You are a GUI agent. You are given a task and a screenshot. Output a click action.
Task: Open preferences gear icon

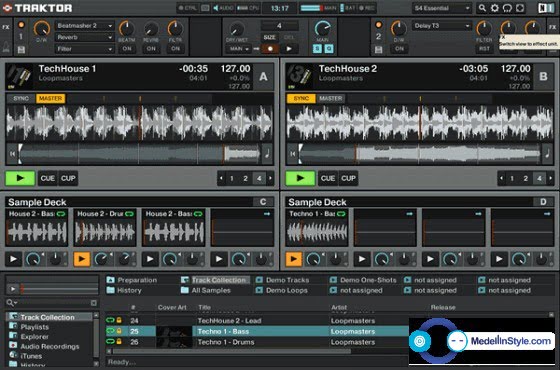495,8
